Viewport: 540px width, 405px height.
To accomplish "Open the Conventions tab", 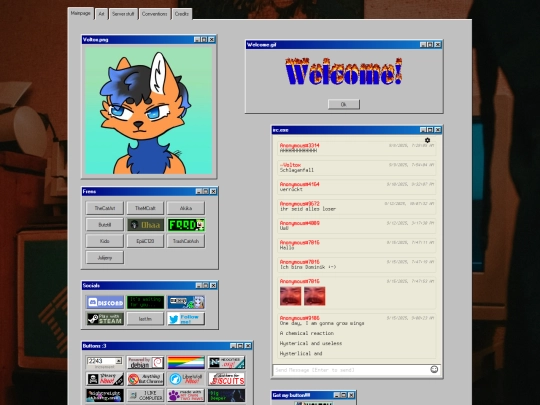I will 155,14.
